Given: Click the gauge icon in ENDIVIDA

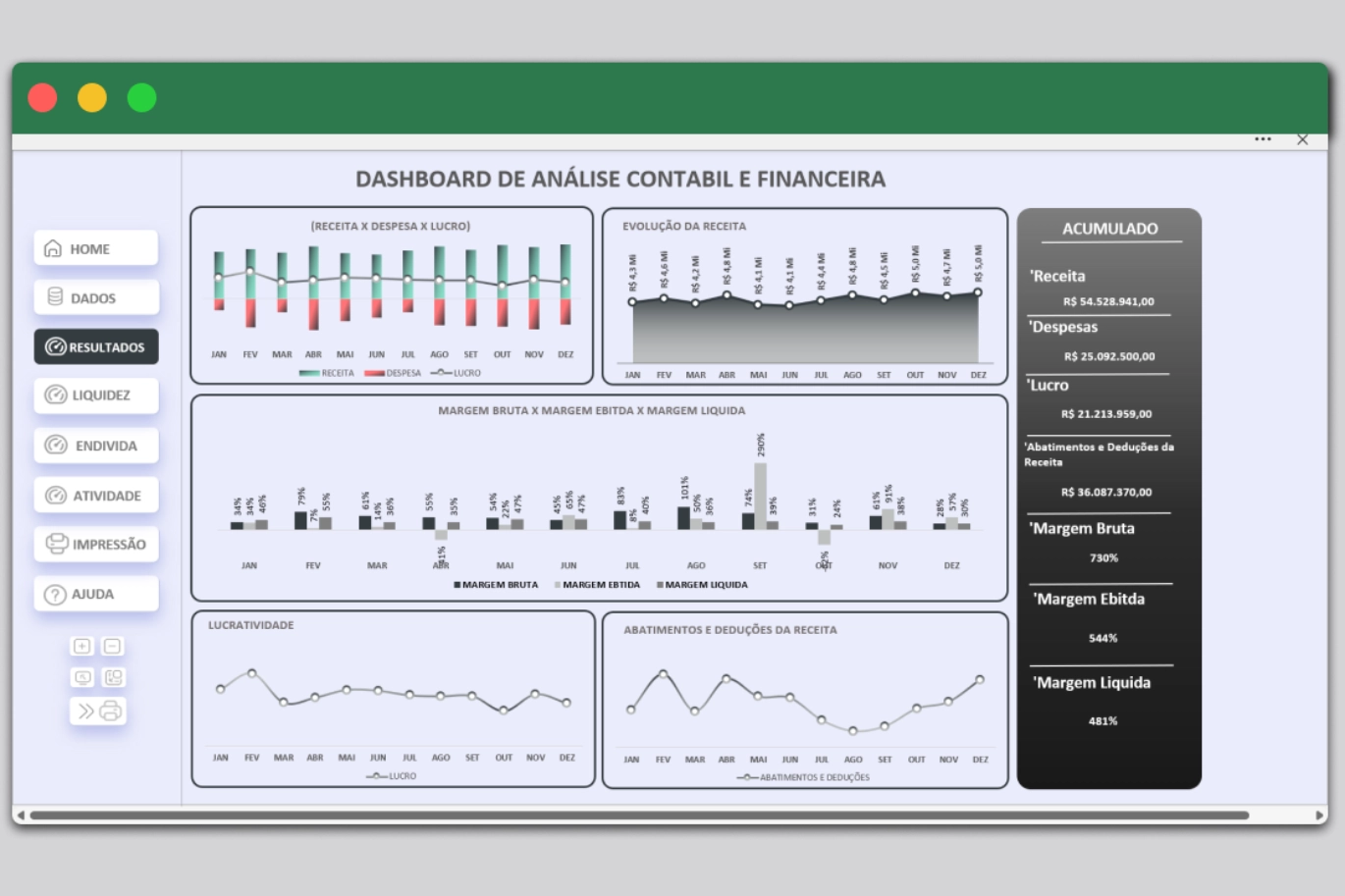Looking at the screenshot, I should click(56, 446).
